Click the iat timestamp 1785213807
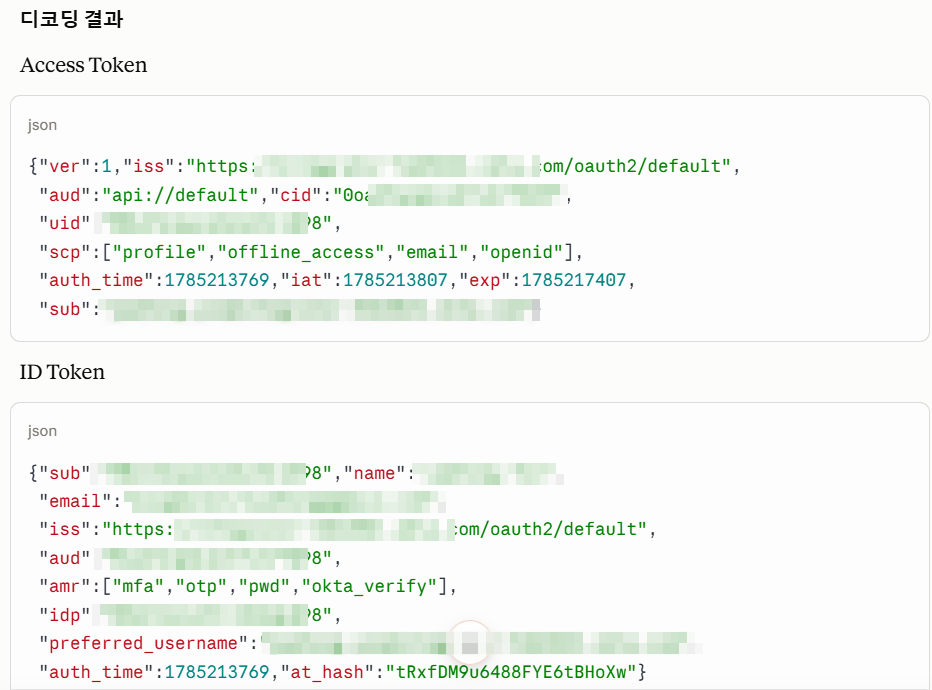This screenshot has width=932, height=690. click(395, 280)
